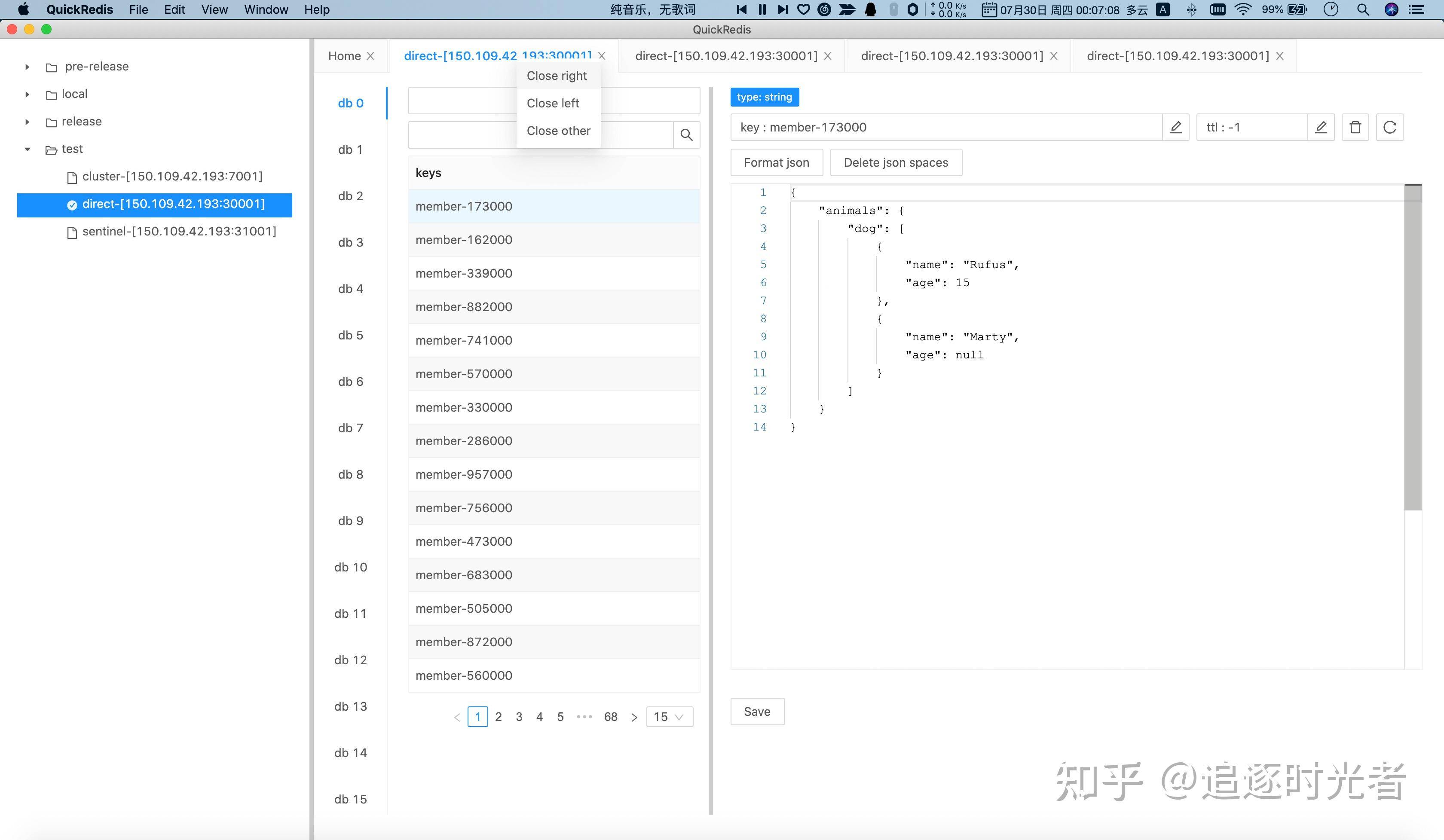
Task: Open the Window menu
Action: pyautogui.click(x=266, y=10)
